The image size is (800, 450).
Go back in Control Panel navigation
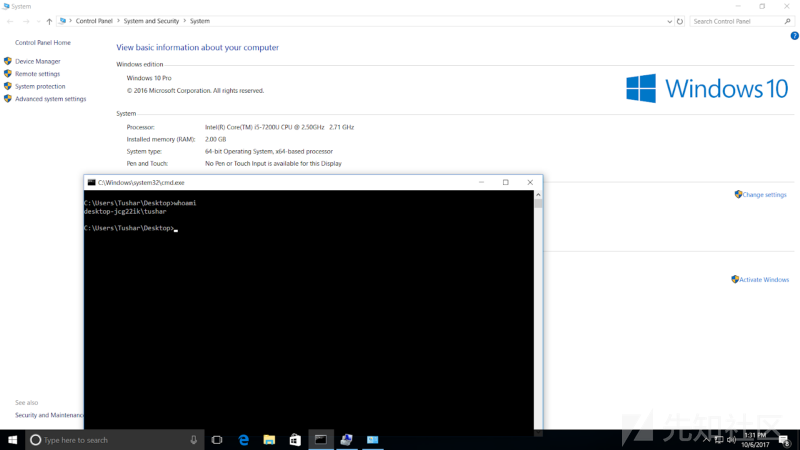(10, 21)
